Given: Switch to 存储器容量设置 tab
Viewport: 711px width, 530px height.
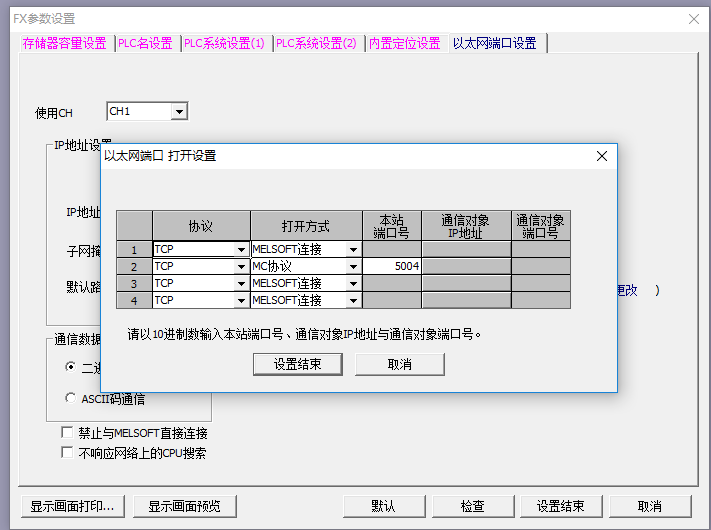Looking at the screenshot, I should pyautogui.click(x=64, y=44).
